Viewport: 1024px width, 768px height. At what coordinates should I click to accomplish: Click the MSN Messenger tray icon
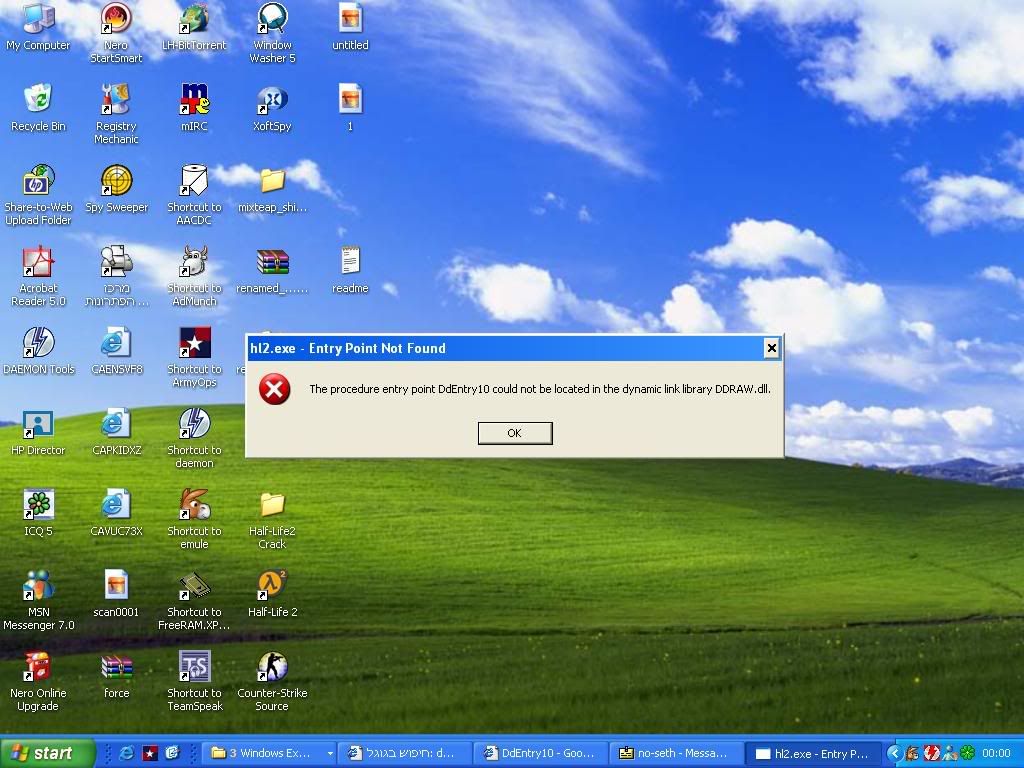click(950, 753)
